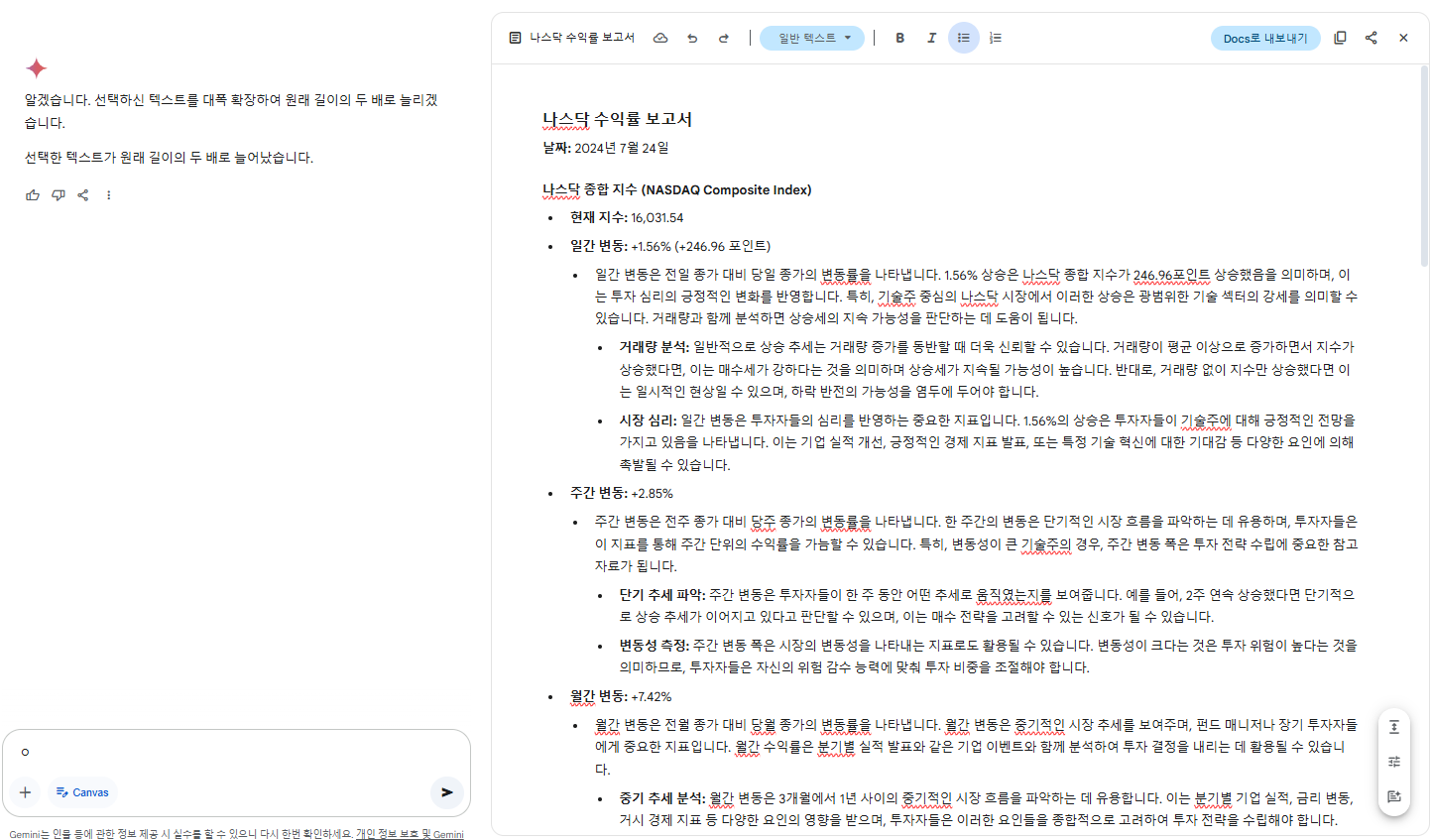Click the 시장 심리 bold label
Screen dimensions: 1431x840
(648, 420)
